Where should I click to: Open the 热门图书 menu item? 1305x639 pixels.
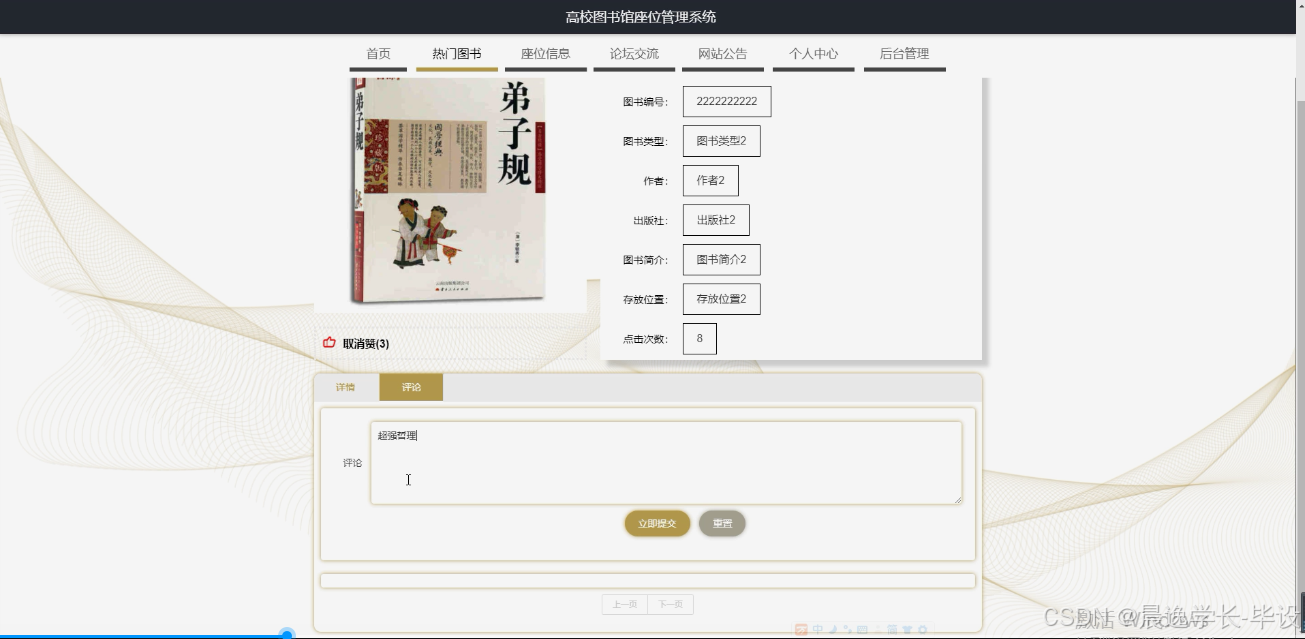pos(457,54)
